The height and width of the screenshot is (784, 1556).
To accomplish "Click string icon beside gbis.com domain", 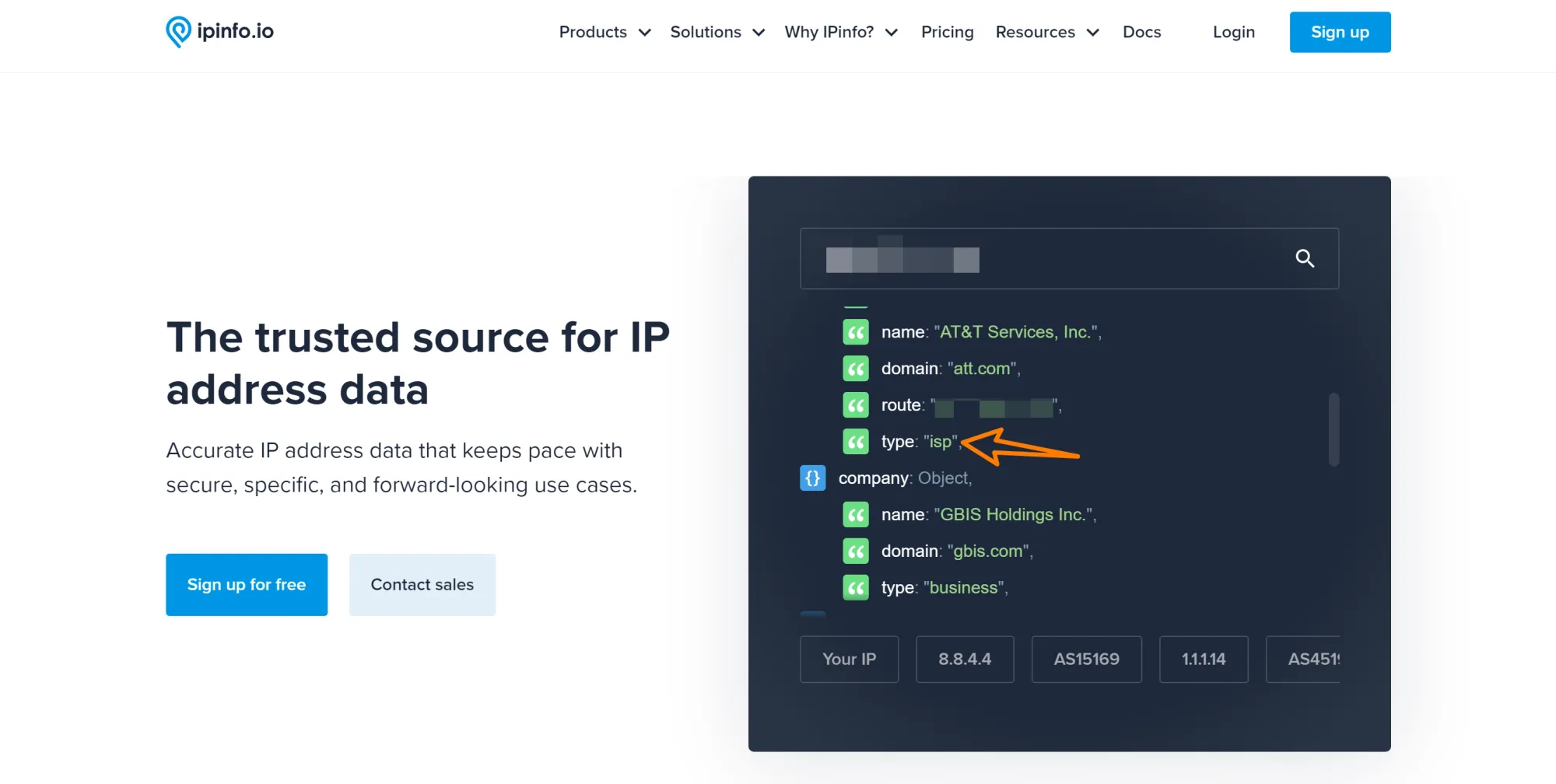I will click(856, 551).
